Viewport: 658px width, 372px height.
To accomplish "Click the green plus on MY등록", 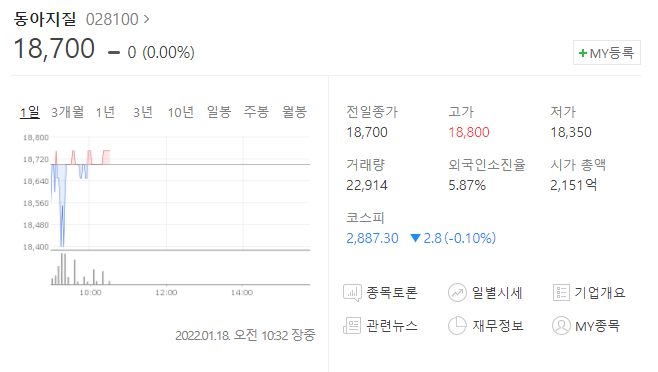I will [x=582, y=53].
